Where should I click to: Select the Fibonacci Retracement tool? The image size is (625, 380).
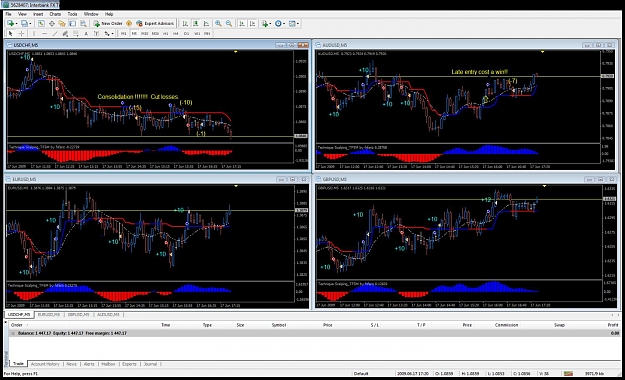coord(75,34)
